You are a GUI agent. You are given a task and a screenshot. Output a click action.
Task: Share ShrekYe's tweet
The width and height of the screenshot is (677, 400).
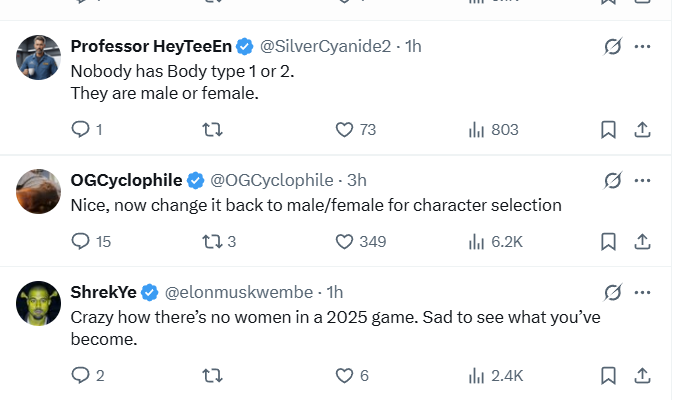pos(643,376)
